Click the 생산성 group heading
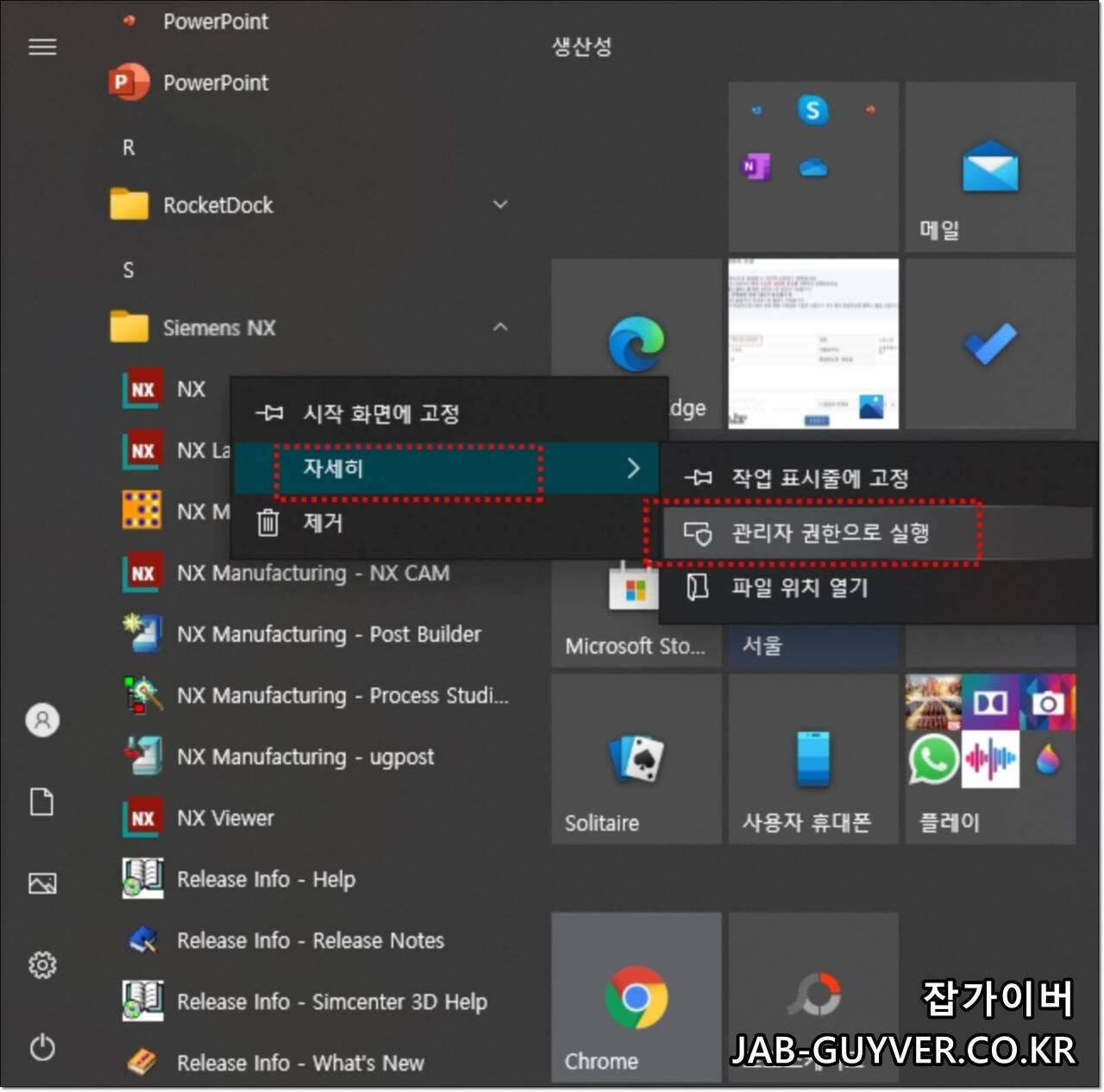Image resolution: width=1104 pixels, height=1092 pixels. (x=582, y=47)
